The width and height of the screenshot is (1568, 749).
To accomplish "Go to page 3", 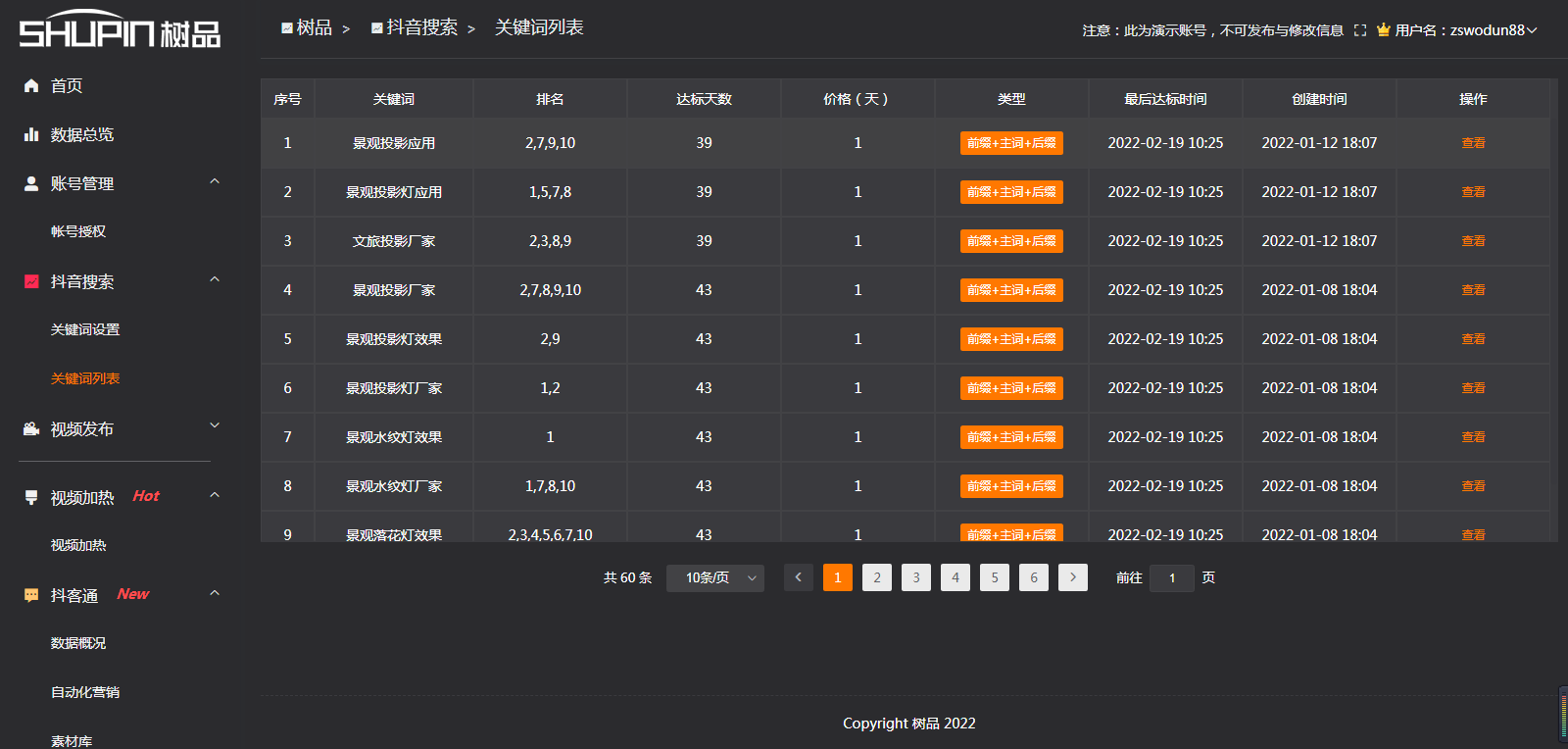I will [x=916, y=577].
